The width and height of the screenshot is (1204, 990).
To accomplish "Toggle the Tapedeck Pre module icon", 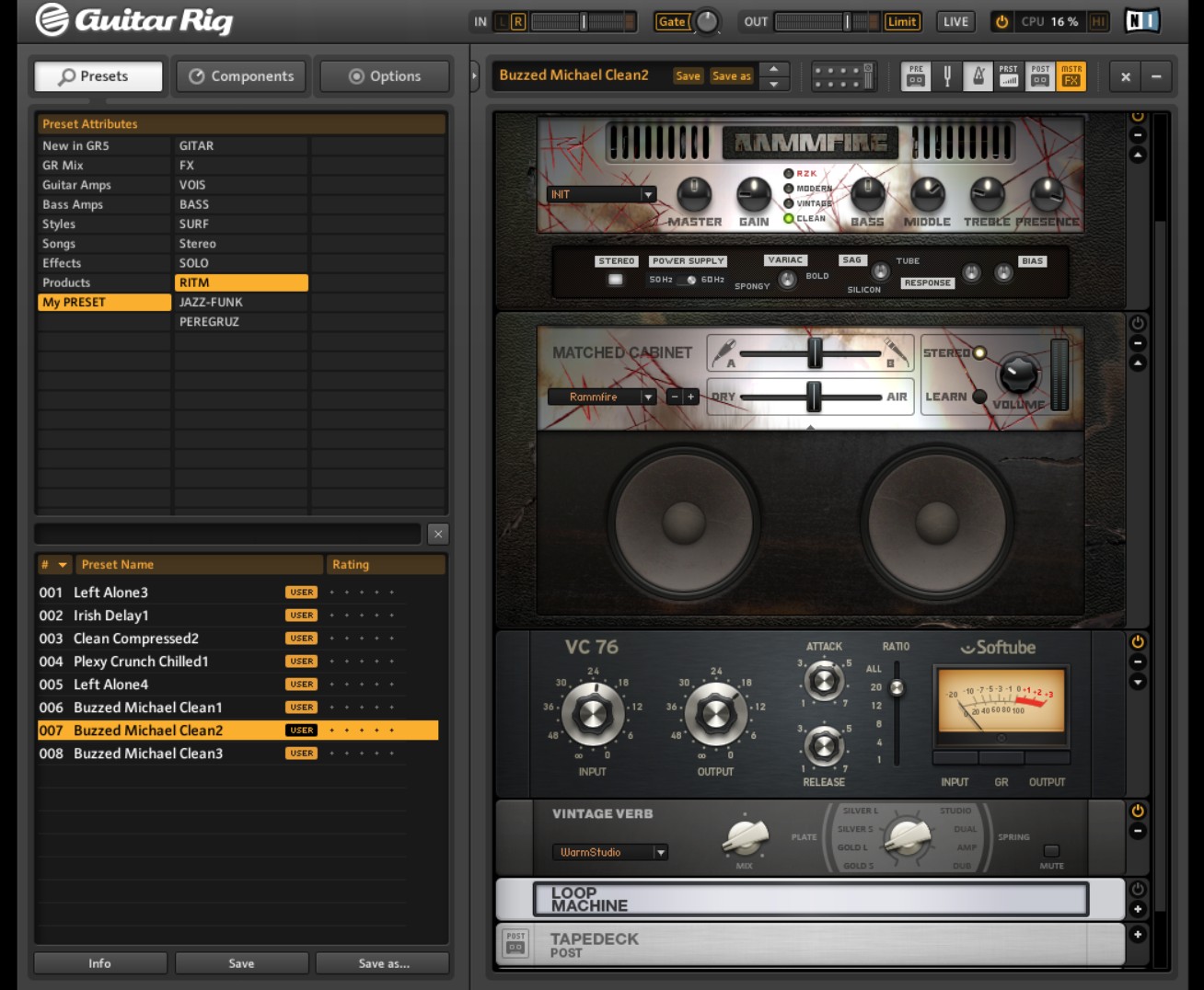I will click(x=915, y=76).
